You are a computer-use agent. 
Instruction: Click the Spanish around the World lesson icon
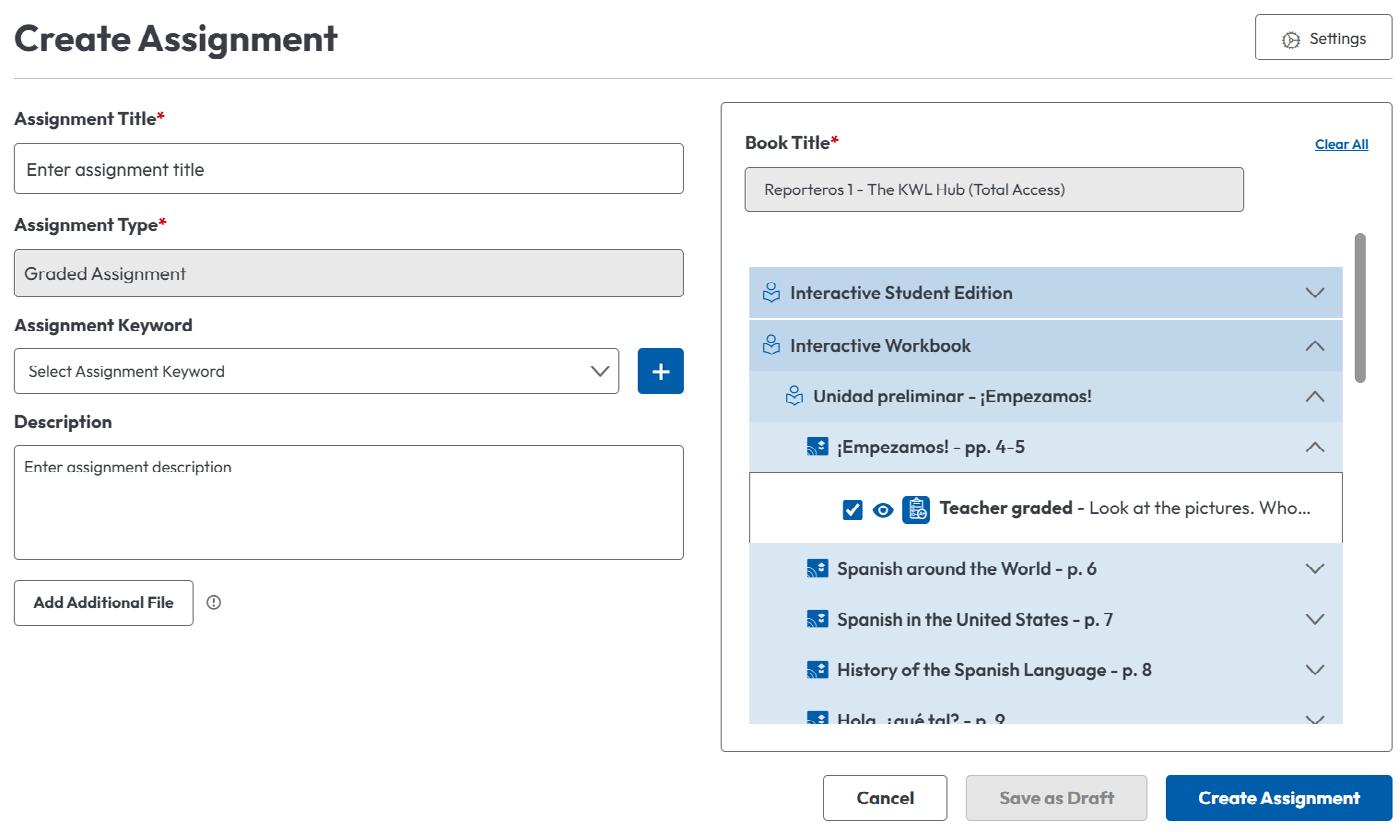click(x=817, y=568)
